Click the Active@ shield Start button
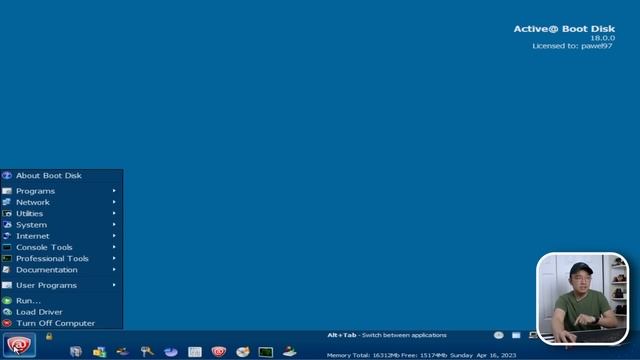This screenshot has width=640, height=360. tap(19, 345)
